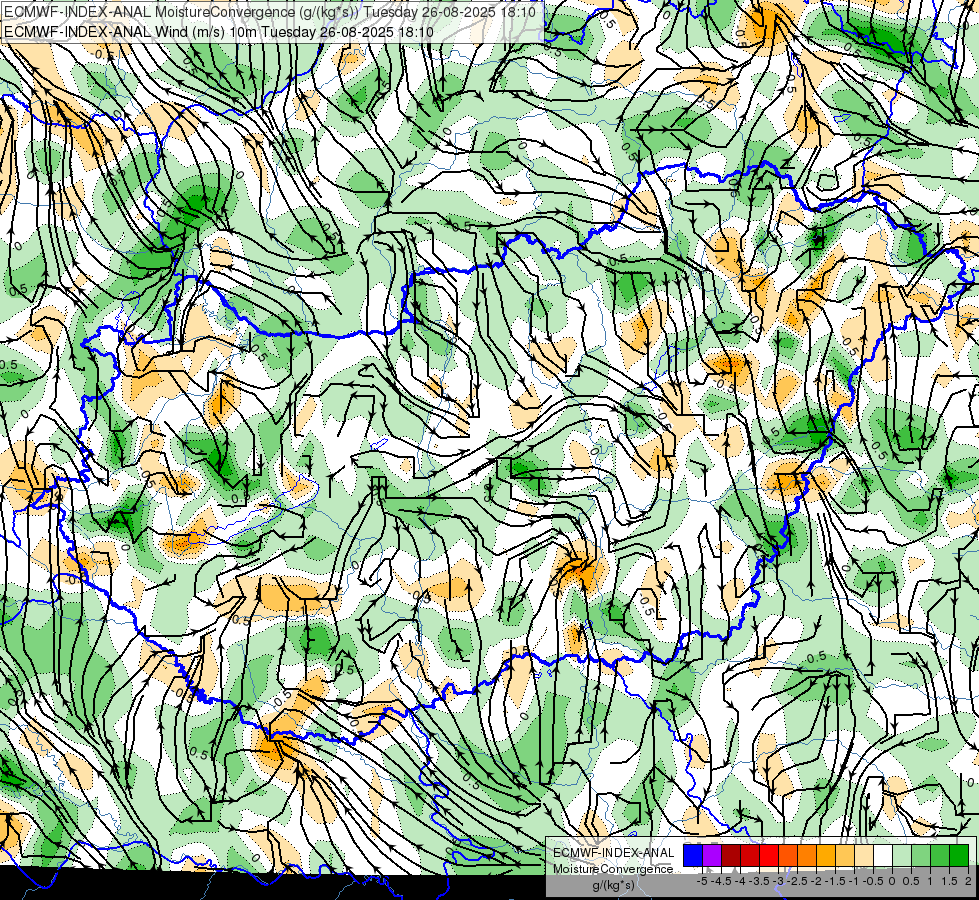The image size is (979, 900).
Task: Select the white swatch (-0.5 to 0)
Action: pos(883,855)
